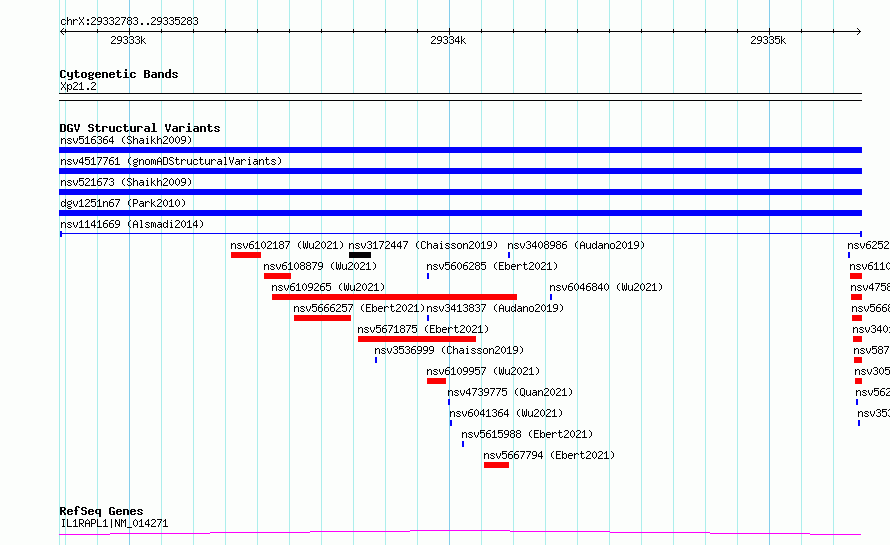Click the DGV Structural Variants track title
Screen dimensions: 890x545
click(x=140, y=128)
